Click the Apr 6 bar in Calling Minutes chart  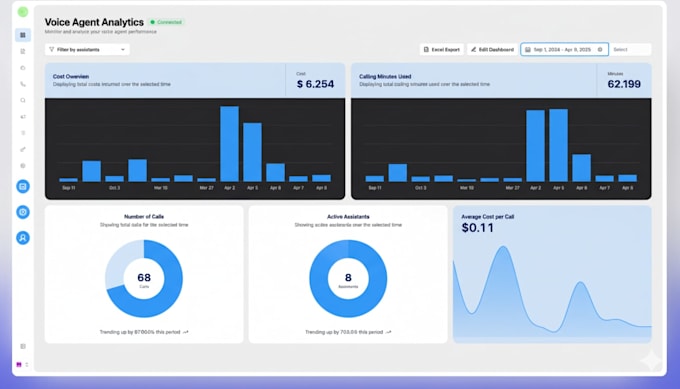tap(582, 168)
